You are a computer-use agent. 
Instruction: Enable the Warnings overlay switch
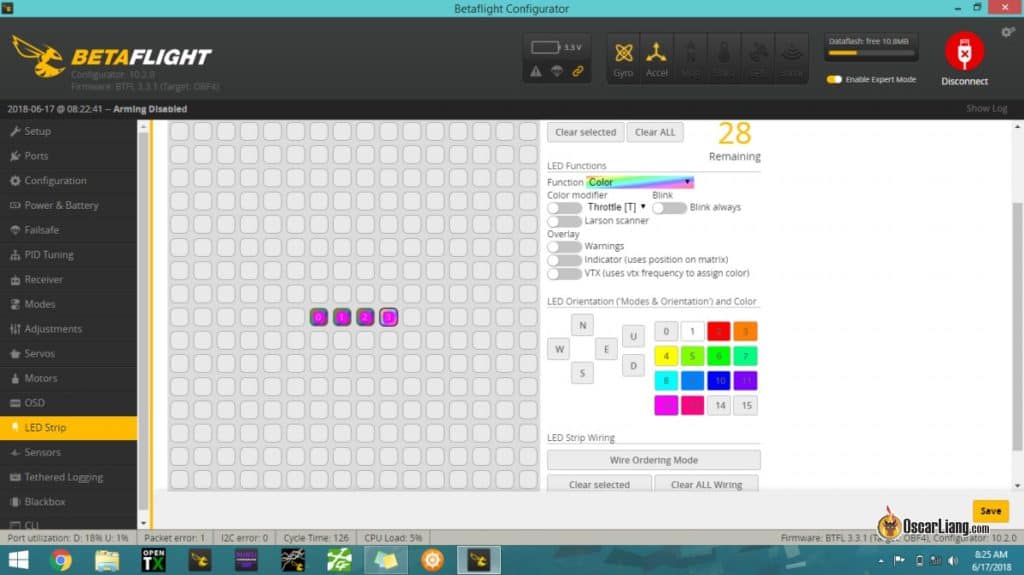564,246
